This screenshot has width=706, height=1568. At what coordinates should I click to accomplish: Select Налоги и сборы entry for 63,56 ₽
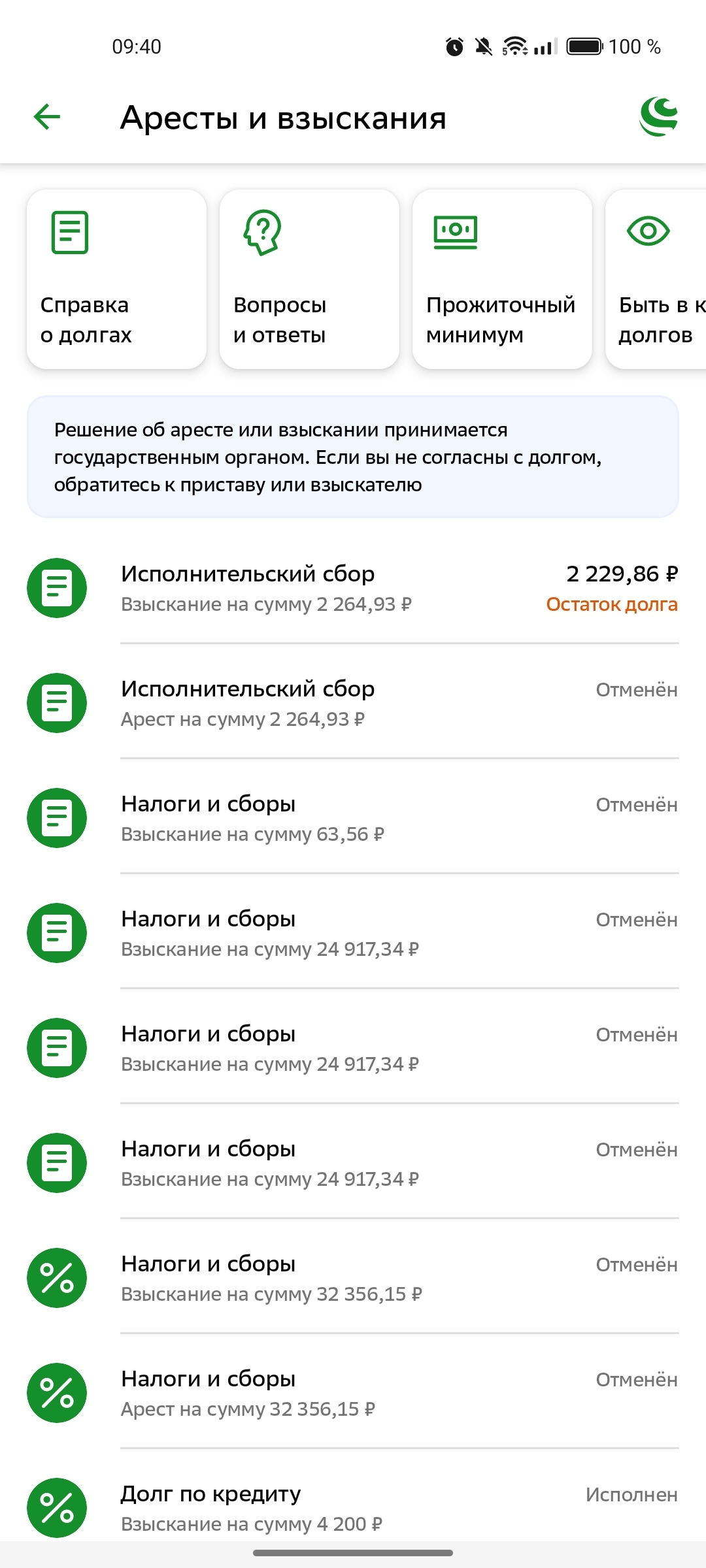[x=353, y=818]
